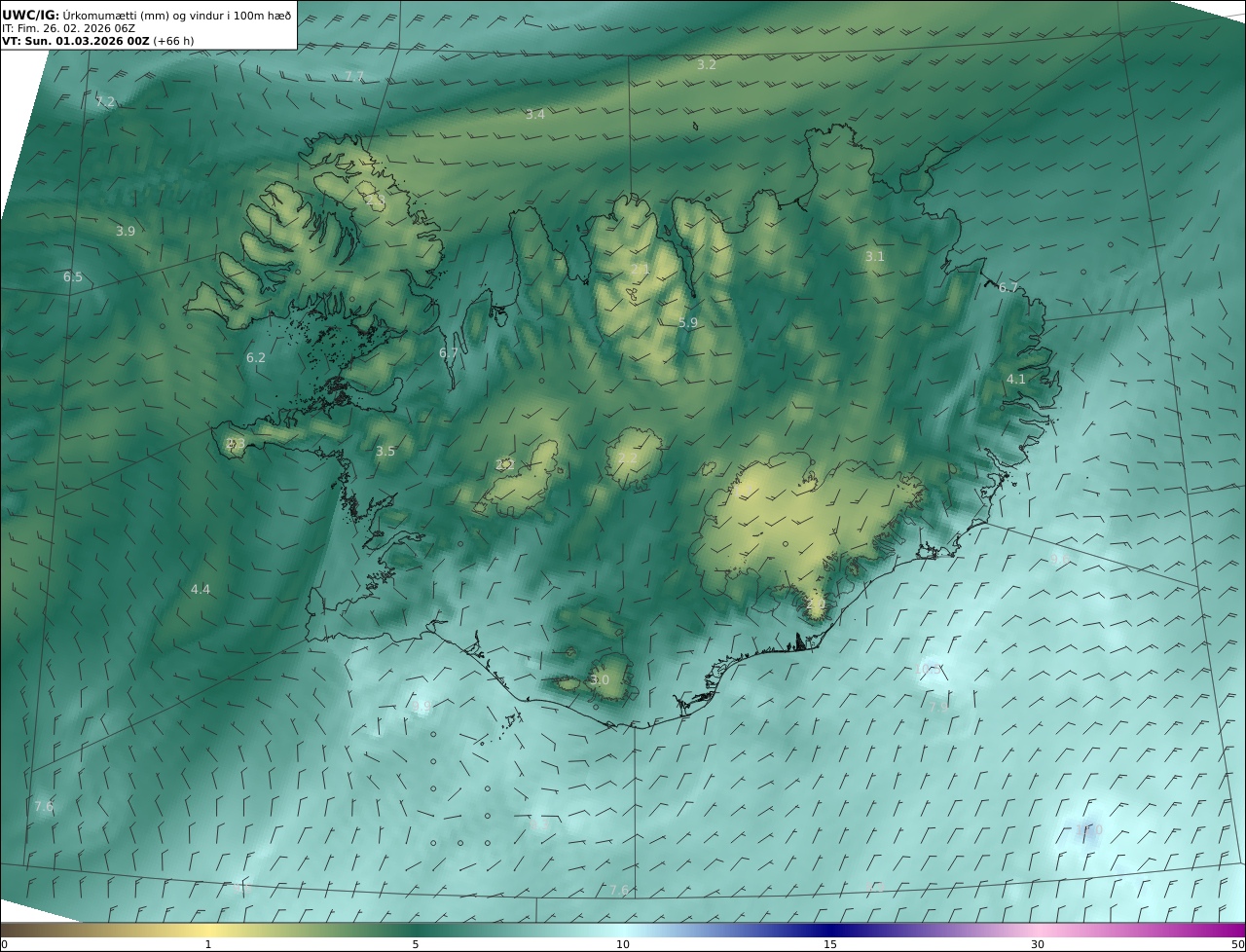Select the 3.4 value label north of Iceland

(535, 115)
